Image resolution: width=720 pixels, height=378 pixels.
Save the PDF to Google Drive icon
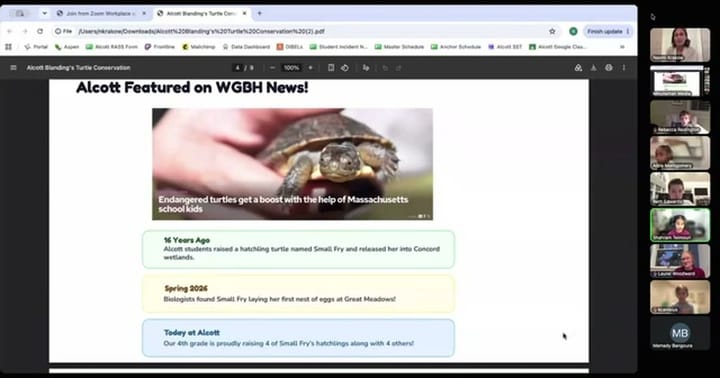coord(579,68)
